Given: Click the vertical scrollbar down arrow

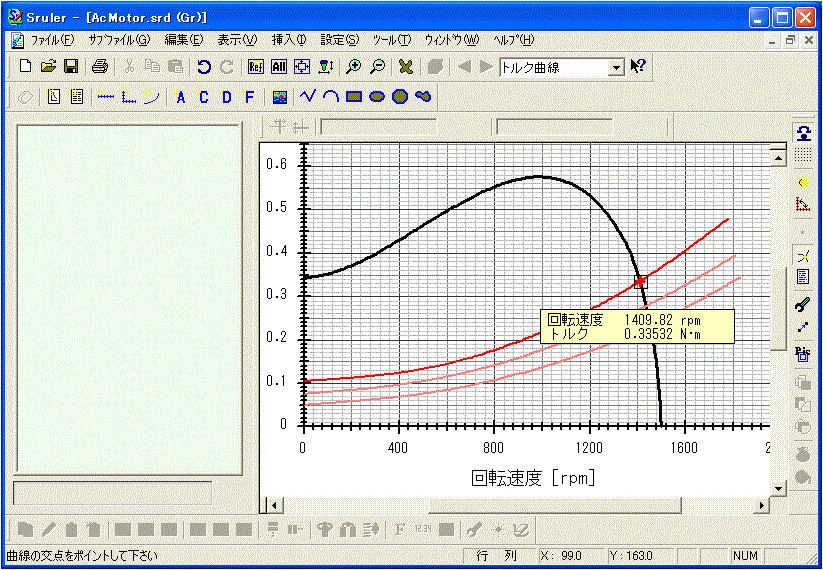Looking at the screenshot, I should point(778,489).
